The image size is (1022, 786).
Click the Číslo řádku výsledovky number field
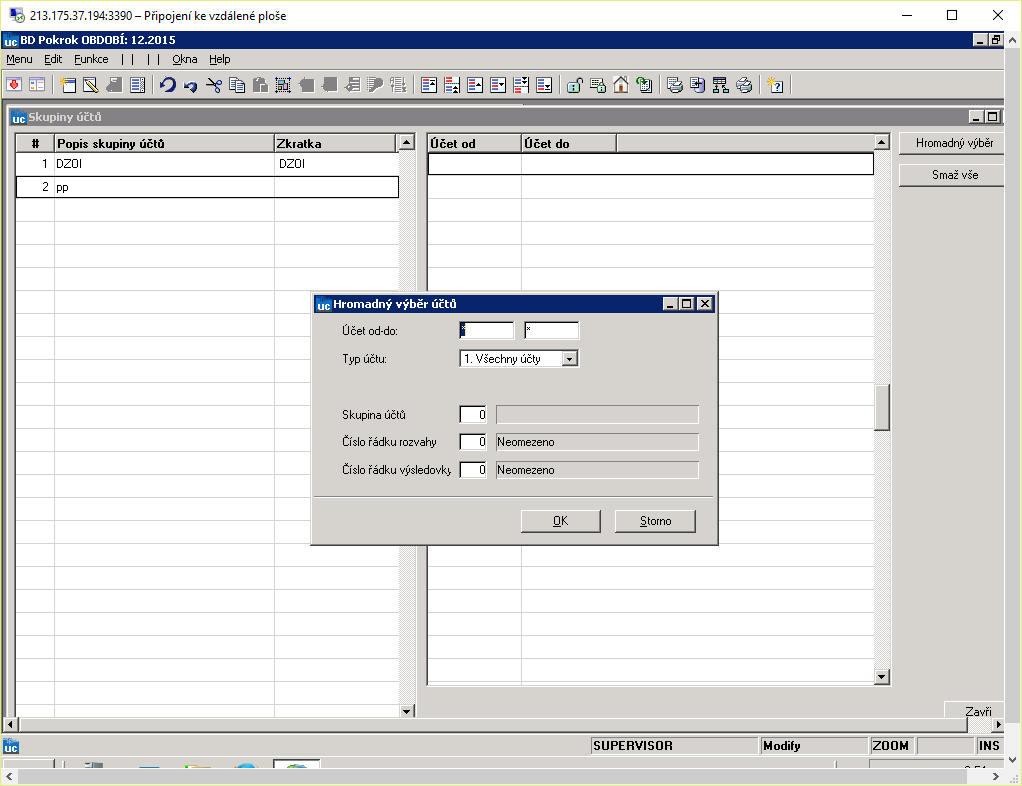pyautogui.click(x=473, y=469)
